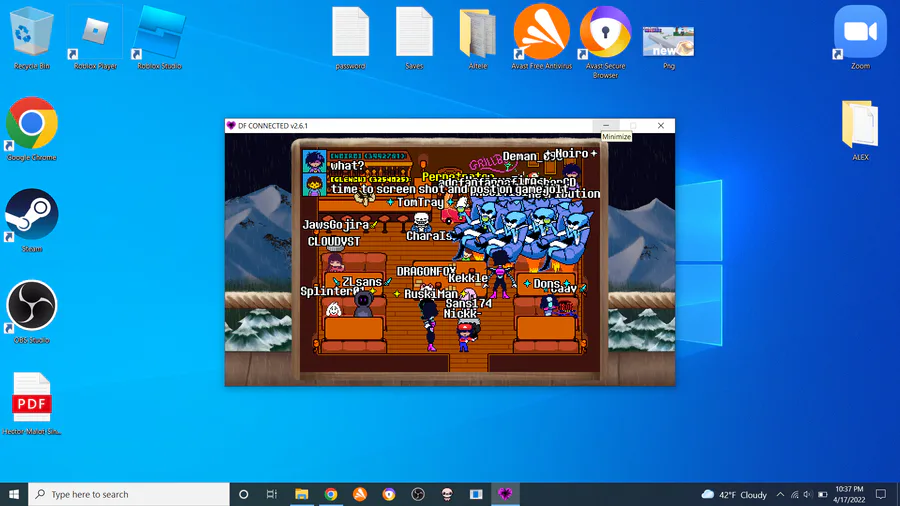The height and width of the screenshot is (506, 900).
Task: Select Avast Secure Browser desktop shortcut
Action: pyautogui.click(x=605, y=41)
